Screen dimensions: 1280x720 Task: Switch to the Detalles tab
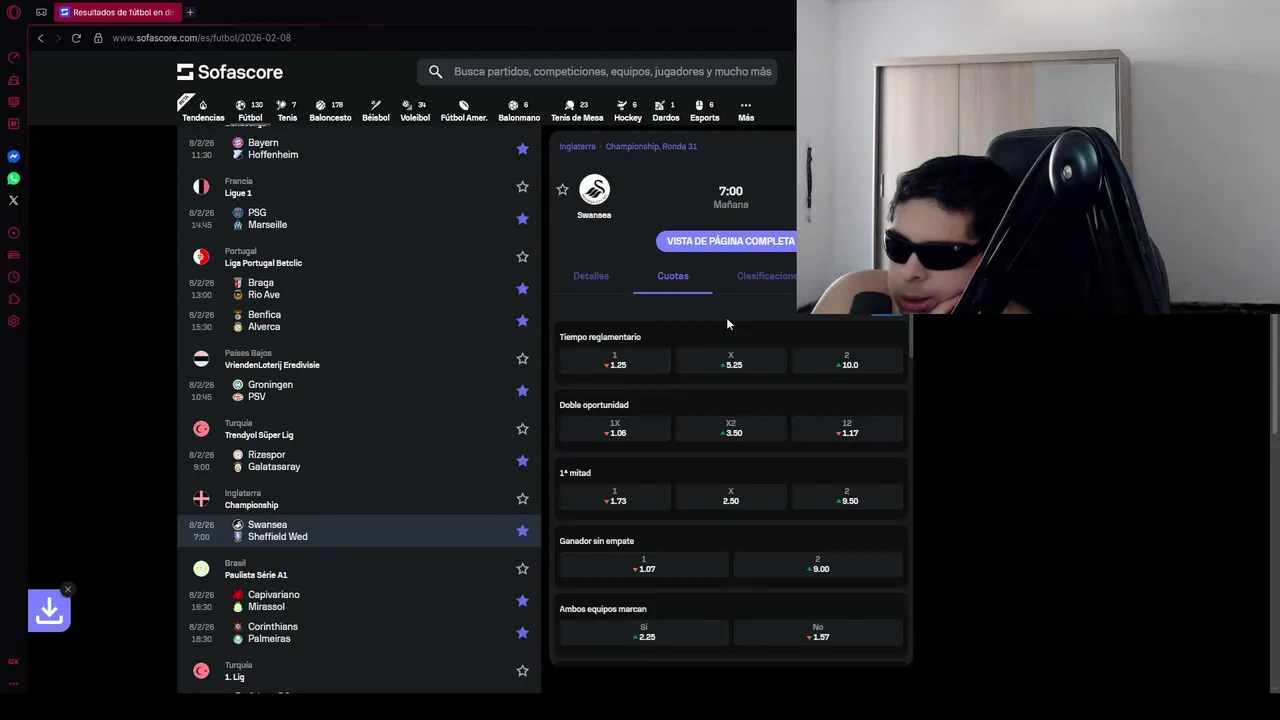(591, 276)
